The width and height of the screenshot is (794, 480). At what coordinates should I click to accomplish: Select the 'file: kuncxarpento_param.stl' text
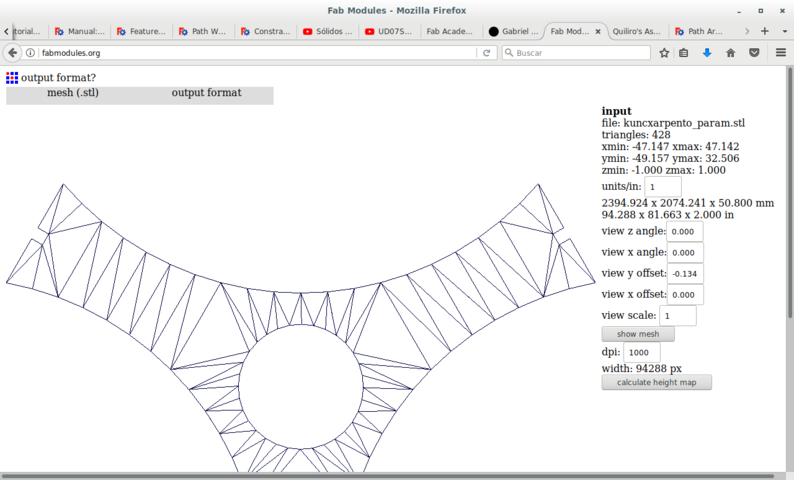tap(673, 123)
